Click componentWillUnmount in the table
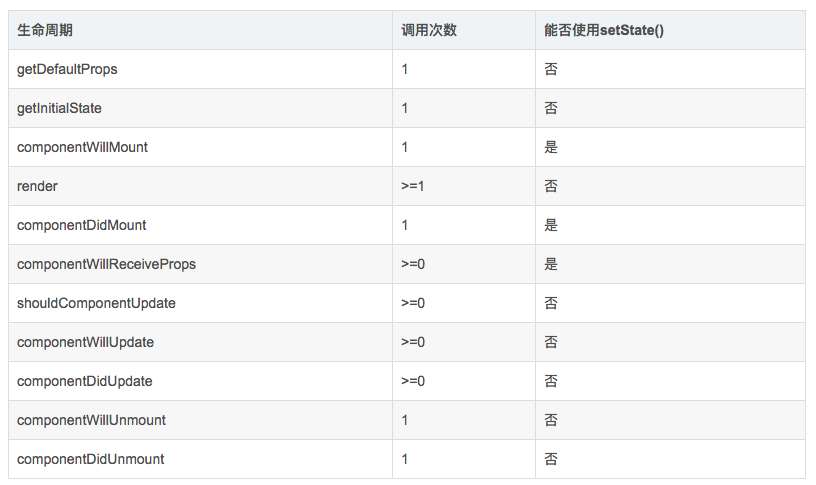 point(91,420)
